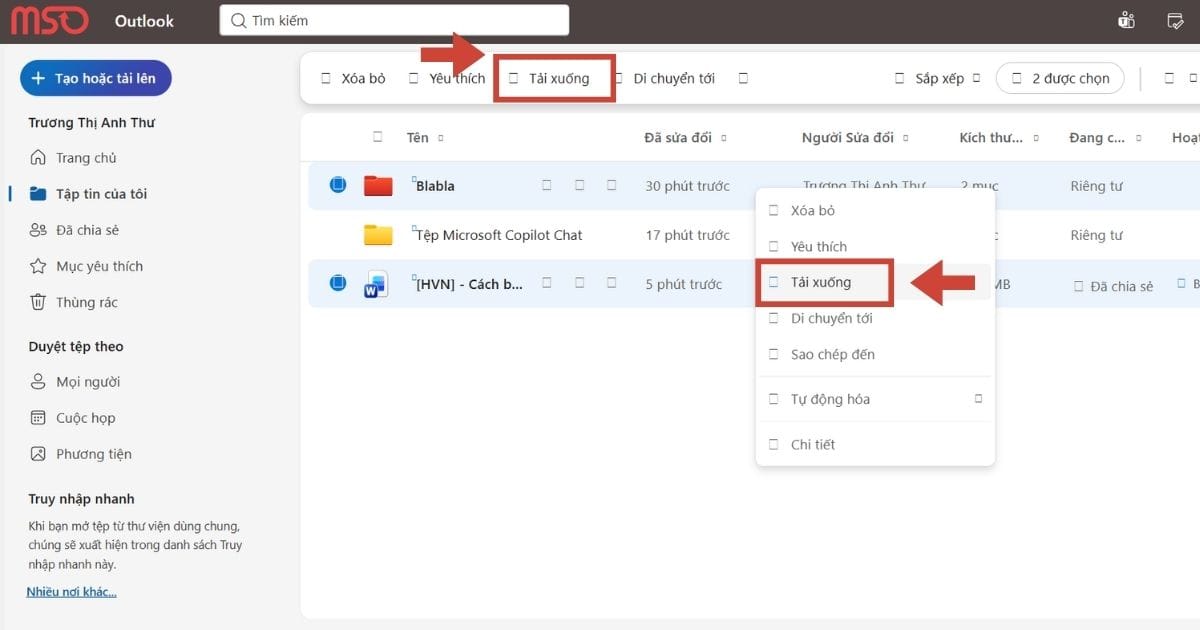
Task: Click the Word document file icon
Action: point(376,284)
